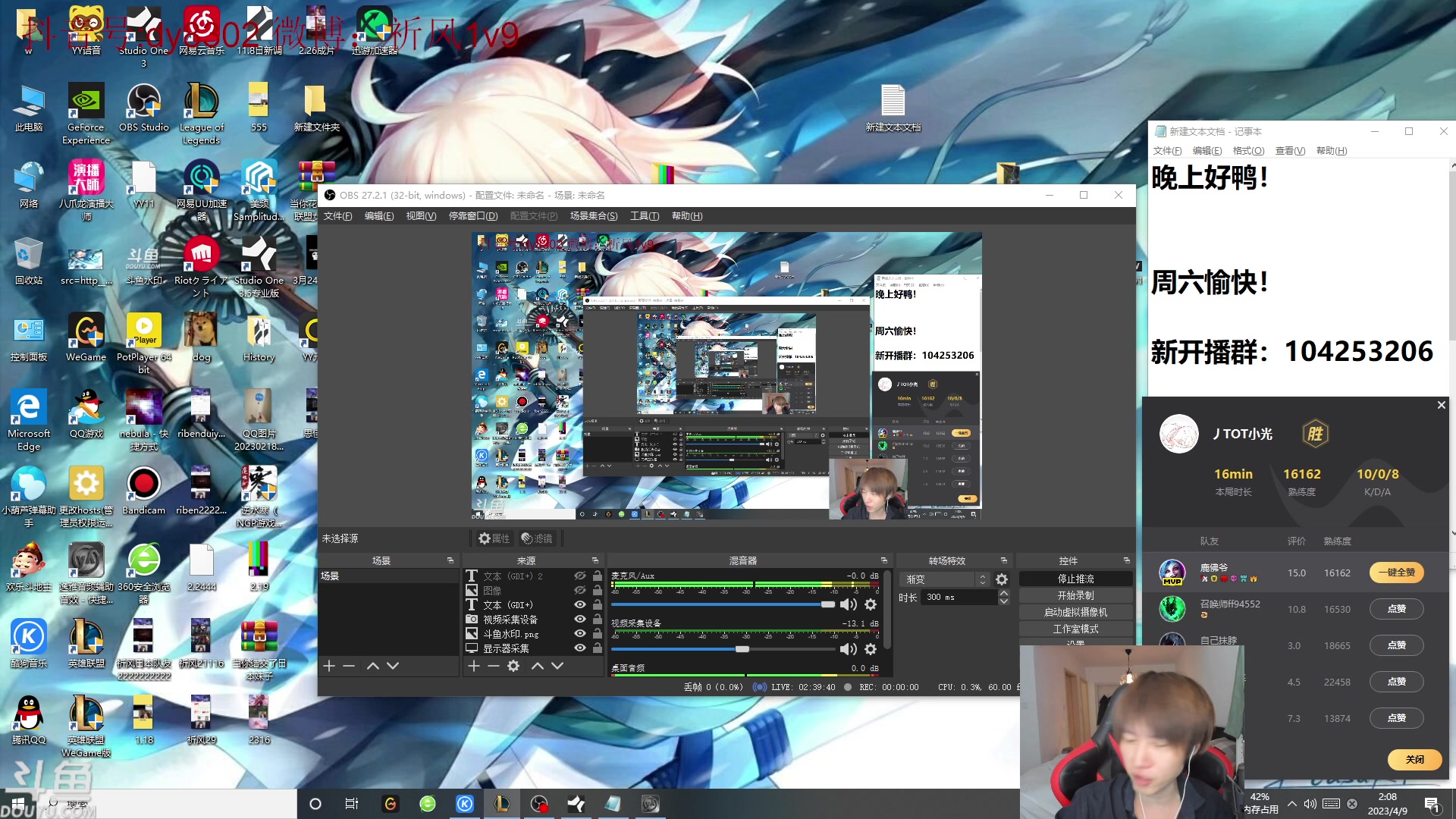
Task: Remove selected scene in OBS scenes panel
Action: click(x=349, y=666)
